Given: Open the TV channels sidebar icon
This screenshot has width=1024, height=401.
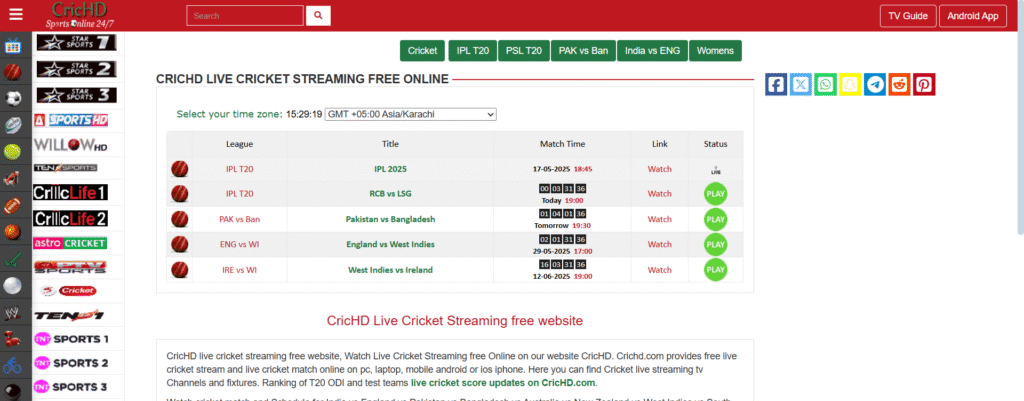Looking at the screenshot, I should (12, 46).
